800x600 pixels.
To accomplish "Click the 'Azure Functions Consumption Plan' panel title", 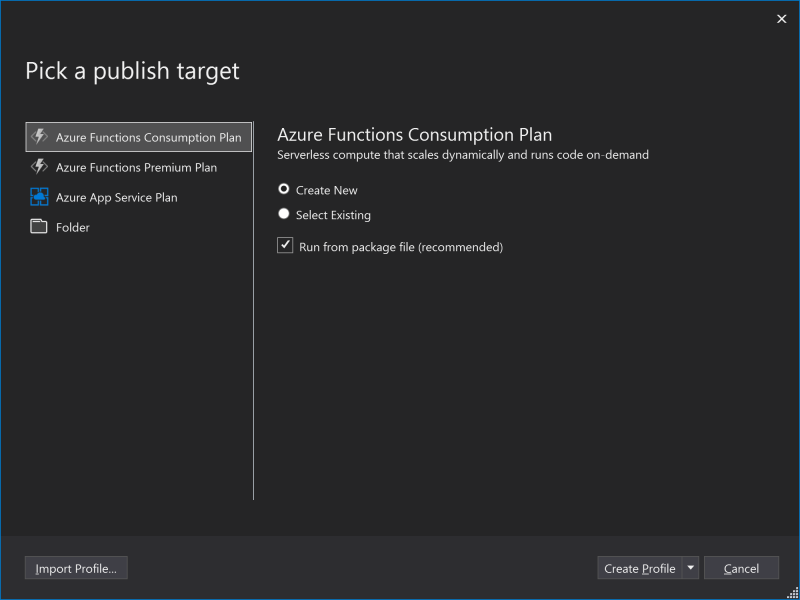I will click(414, 135).
